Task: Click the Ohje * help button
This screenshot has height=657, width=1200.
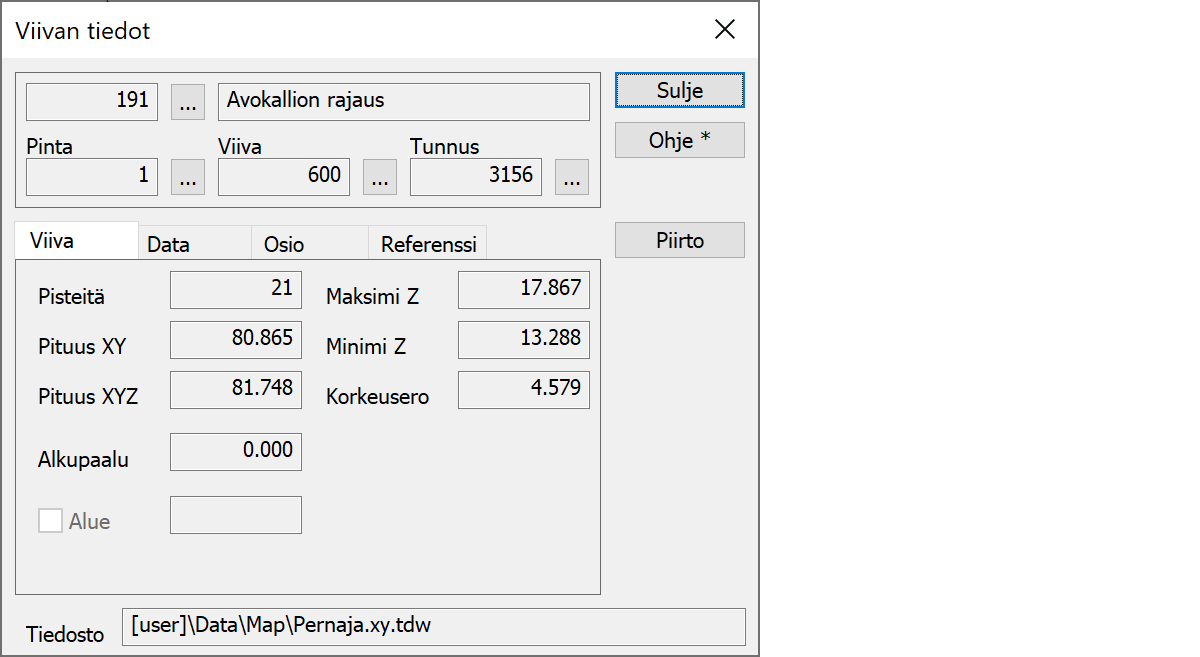Action: 679,140
